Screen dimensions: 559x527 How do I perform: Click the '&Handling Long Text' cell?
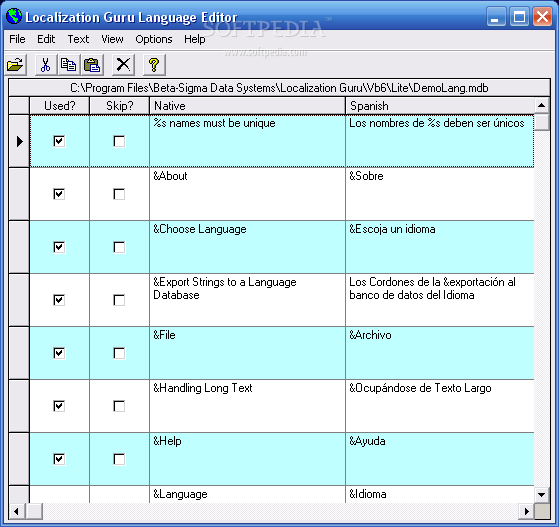click(x=247, y=406)
